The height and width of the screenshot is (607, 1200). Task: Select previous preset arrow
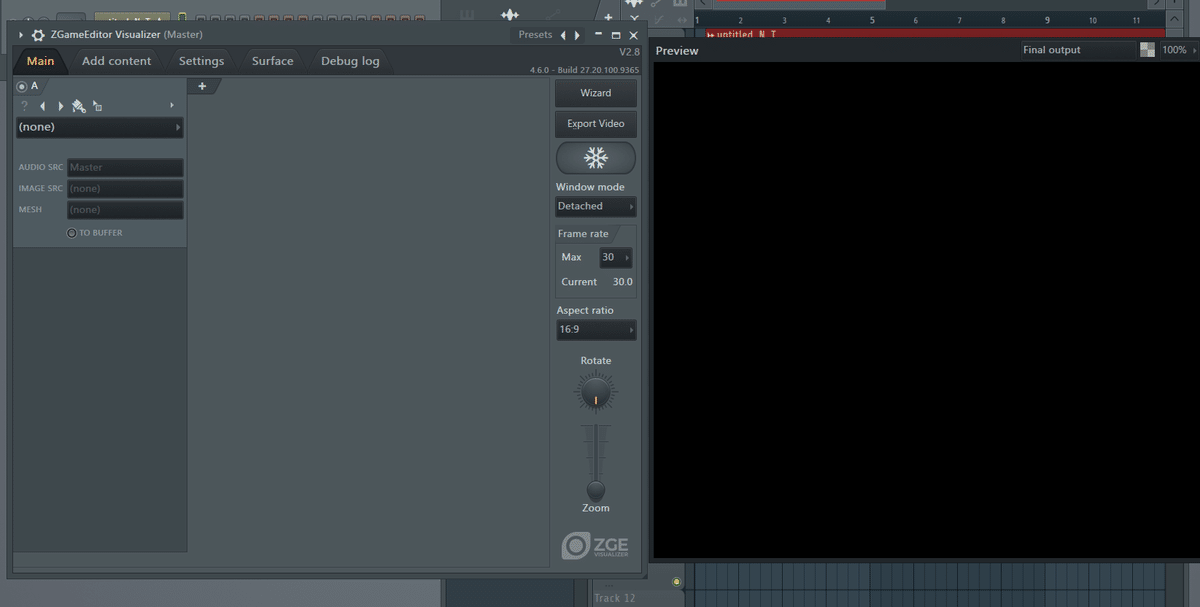tap(563, 35)
